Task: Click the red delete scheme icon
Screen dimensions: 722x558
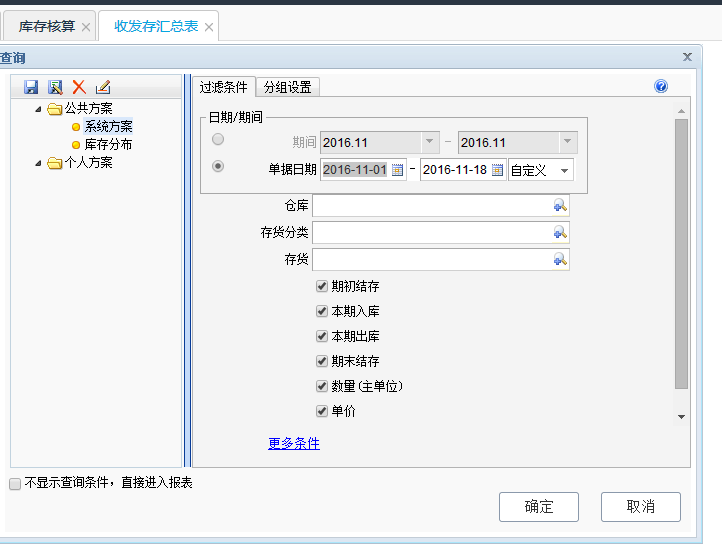Action: click(x=79, y=87)
